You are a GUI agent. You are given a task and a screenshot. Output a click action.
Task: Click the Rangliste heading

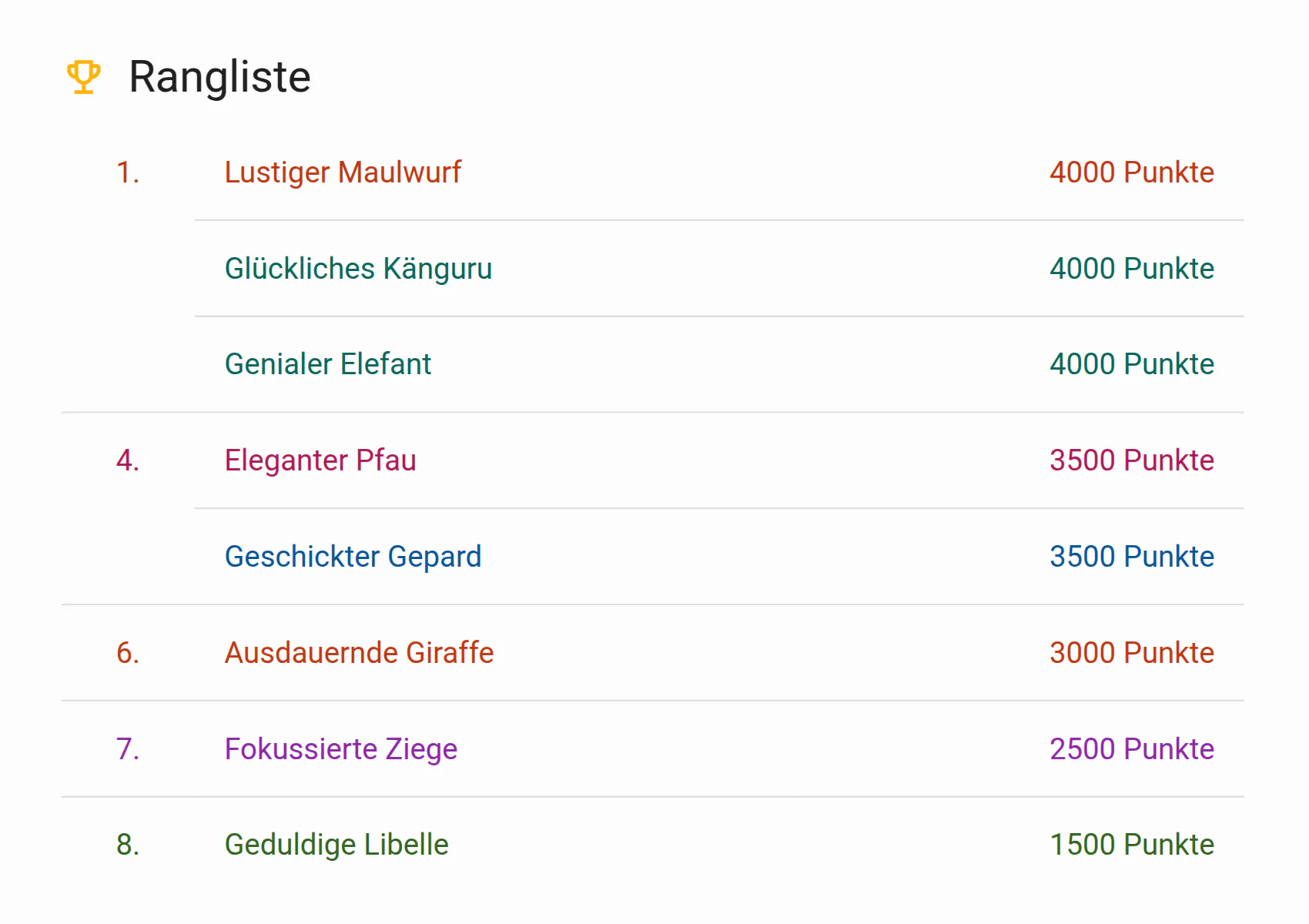[x=219, y=77]
